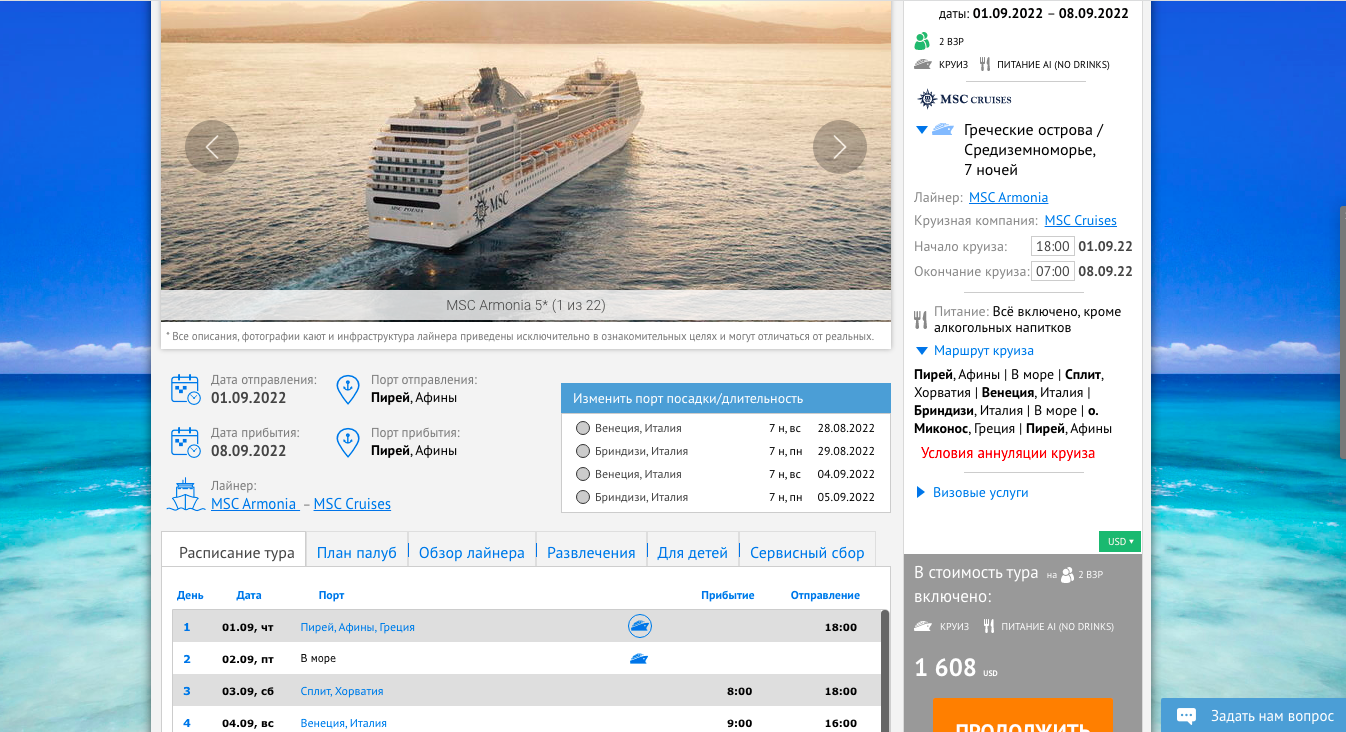Click the at-sea ship icon for day 2
The height and width of the screenshot is (732, 1346).
pyautogui.click(x=640, y=659)
